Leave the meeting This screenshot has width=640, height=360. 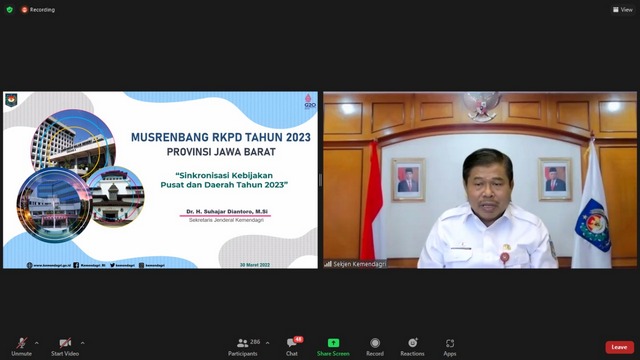pos(619,347)
